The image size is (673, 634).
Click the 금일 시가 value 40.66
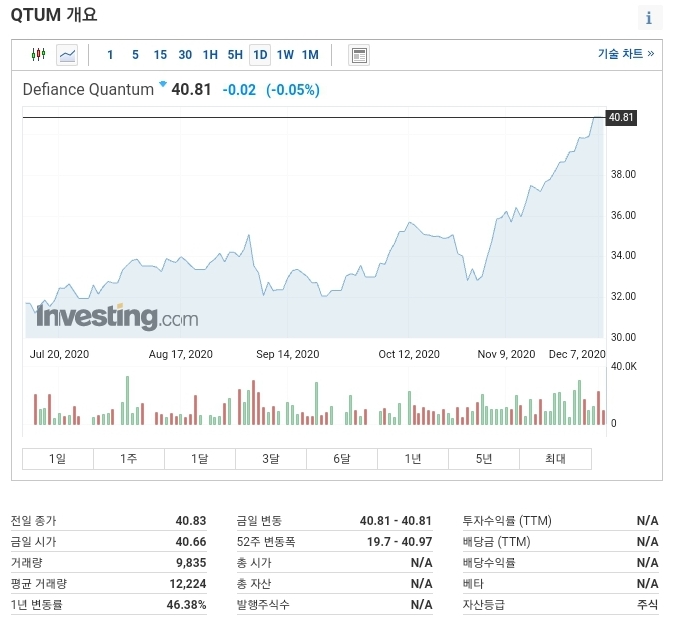(x=191, y=542)
